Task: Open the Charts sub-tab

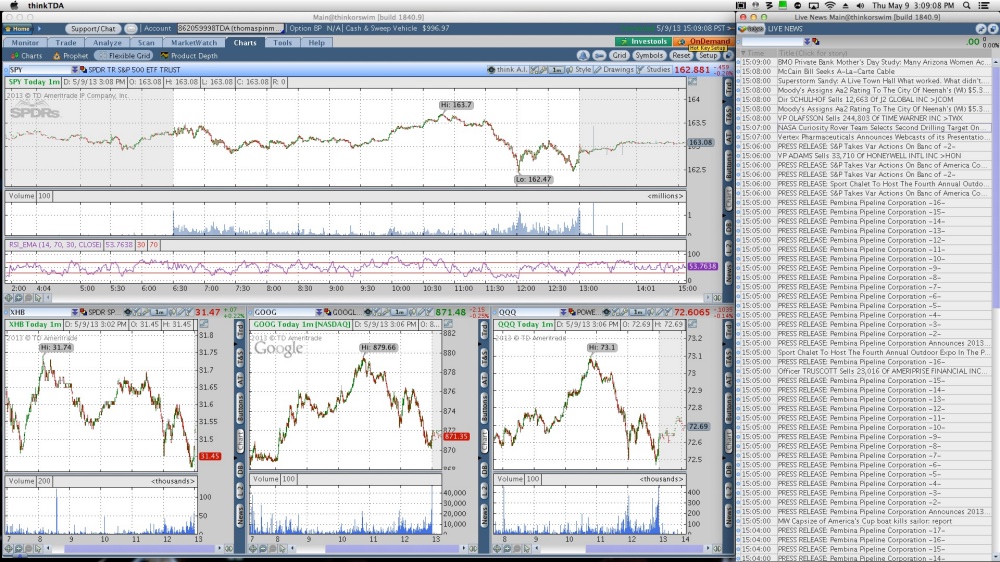Action: point(27,55)
